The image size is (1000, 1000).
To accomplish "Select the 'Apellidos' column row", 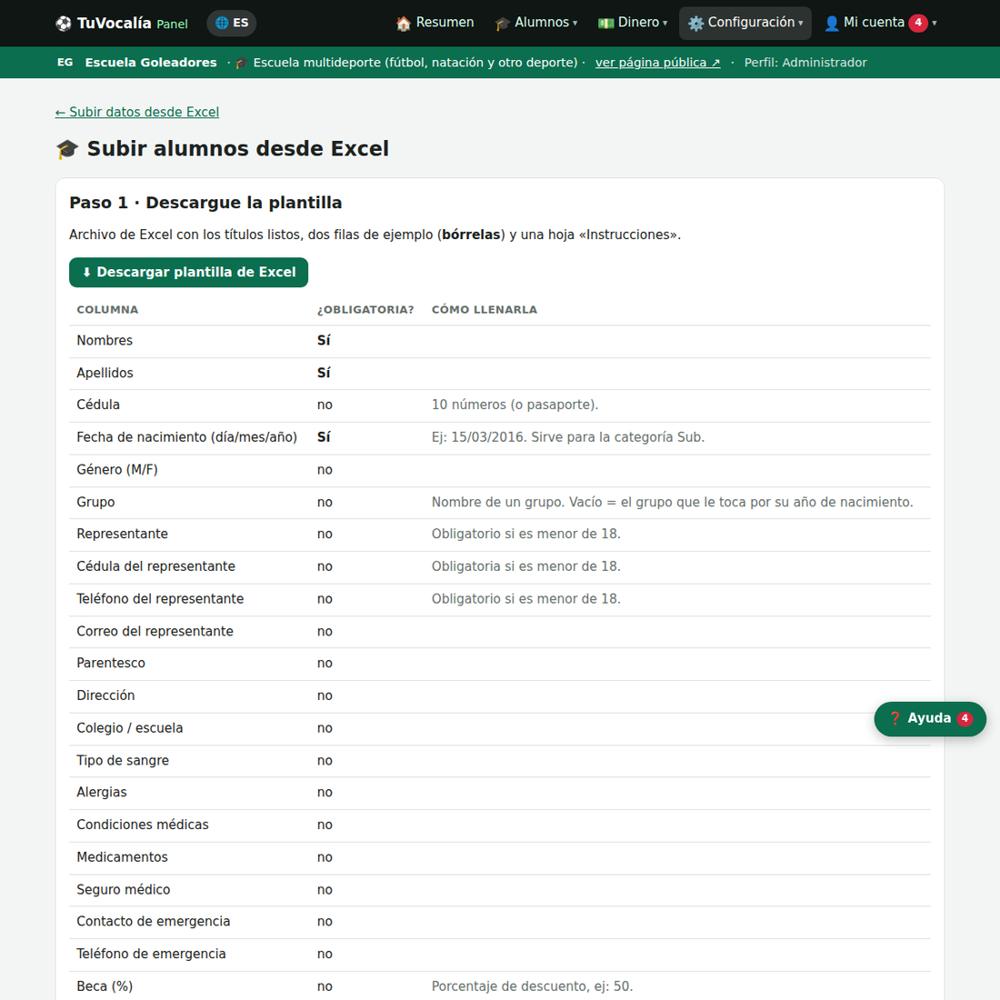I will [499, 373].
